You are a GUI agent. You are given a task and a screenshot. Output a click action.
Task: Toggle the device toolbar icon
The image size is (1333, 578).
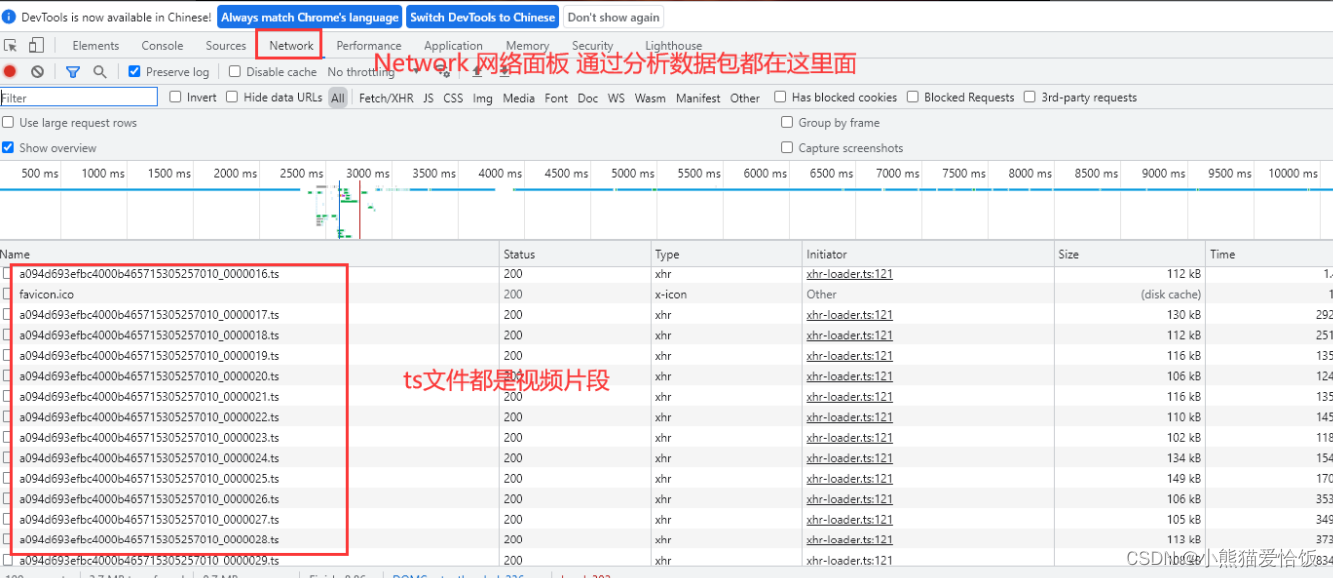point(38,45)
